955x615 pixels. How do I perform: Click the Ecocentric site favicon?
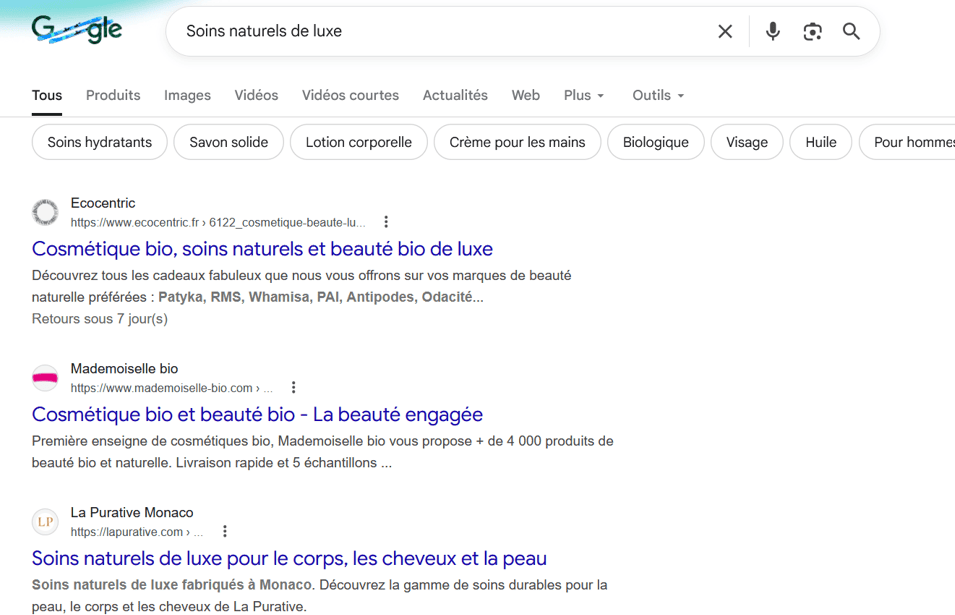click(x=45, y=212)
